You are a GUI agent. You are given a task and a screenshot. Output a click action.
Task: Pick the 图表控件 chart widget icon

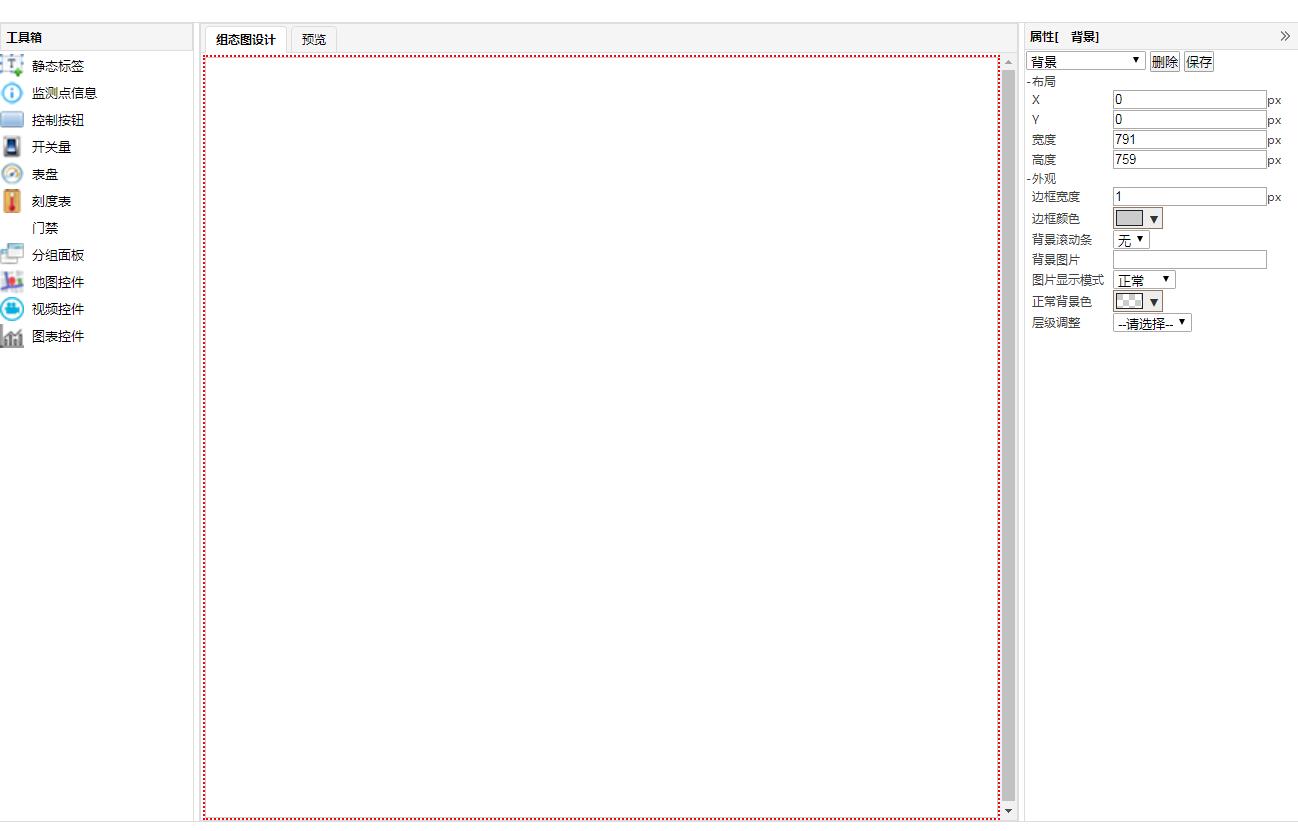[12, 337]
